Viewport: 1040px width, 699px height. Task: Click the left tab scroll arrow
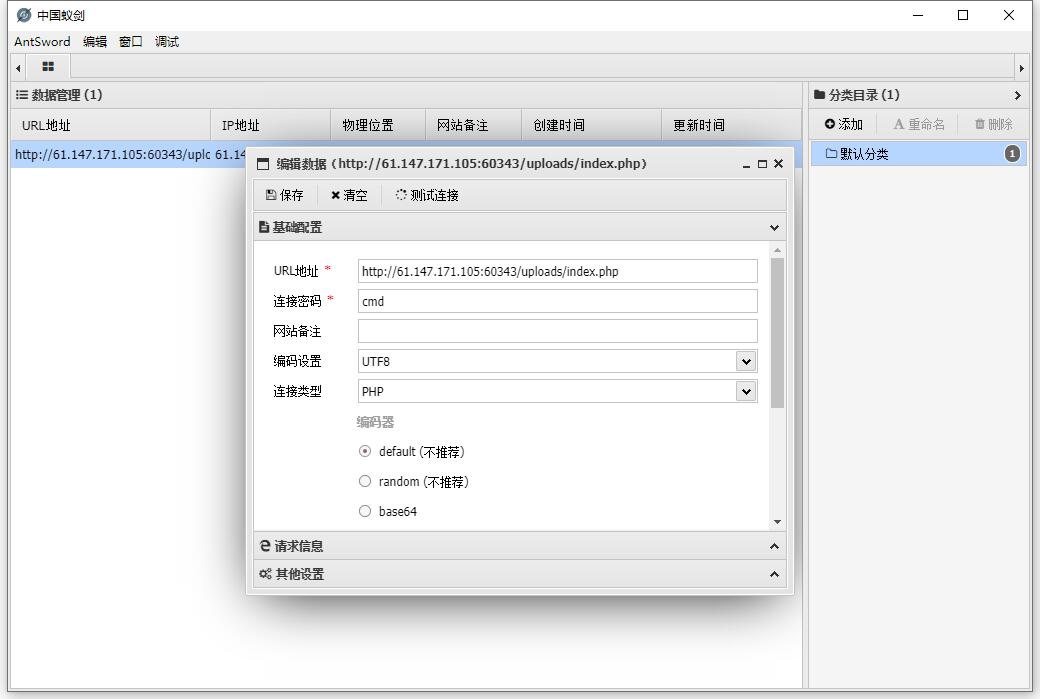click(19, 68)
